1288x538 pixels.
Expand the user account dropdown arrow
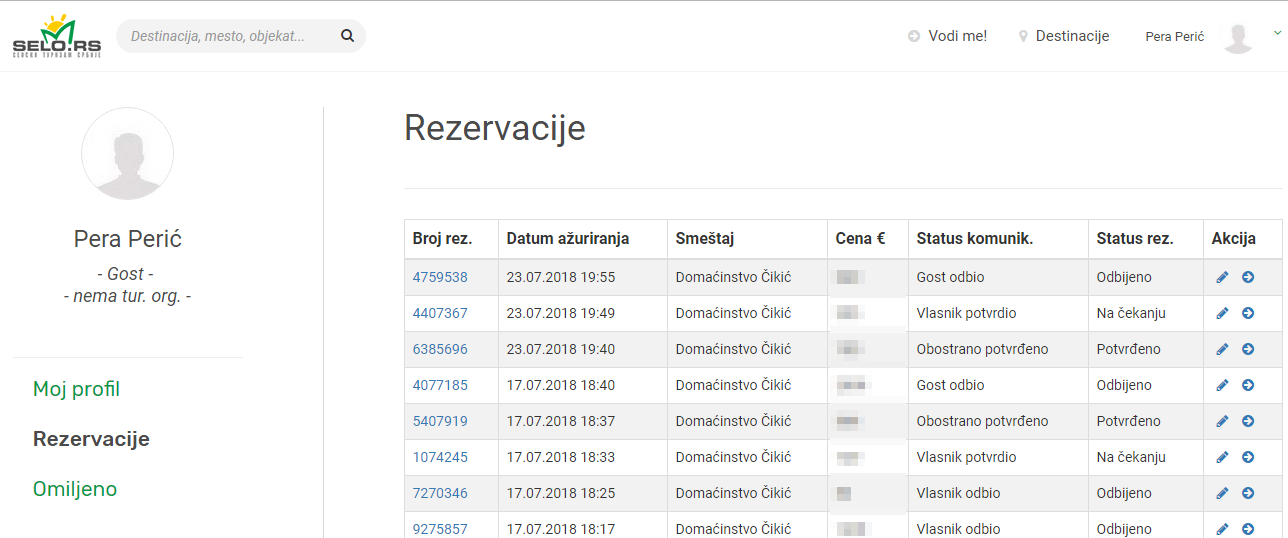(1277, 33)
